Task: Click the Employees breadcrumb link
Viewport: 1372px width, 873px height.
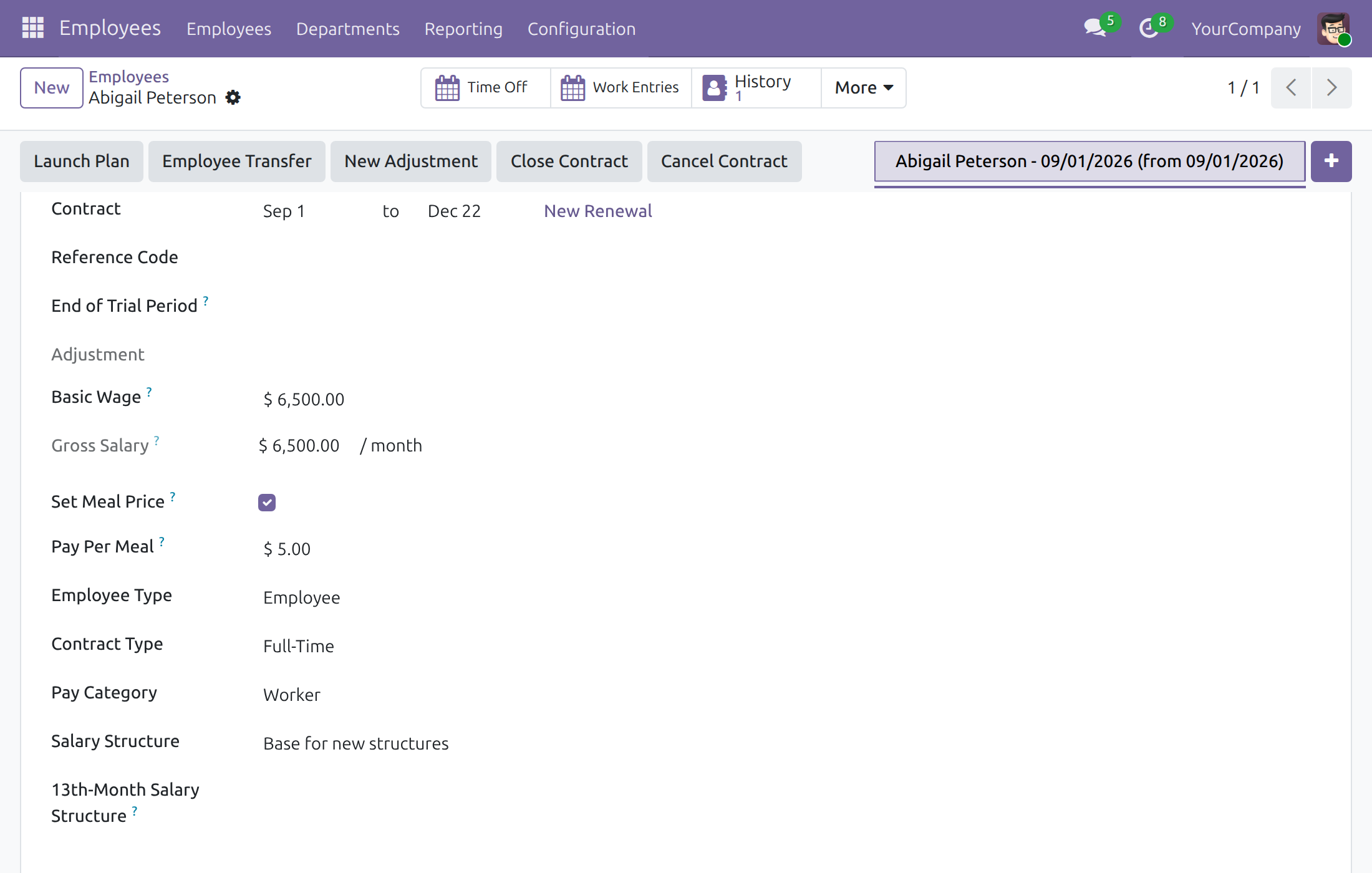Action: click(x=129, y=77)
